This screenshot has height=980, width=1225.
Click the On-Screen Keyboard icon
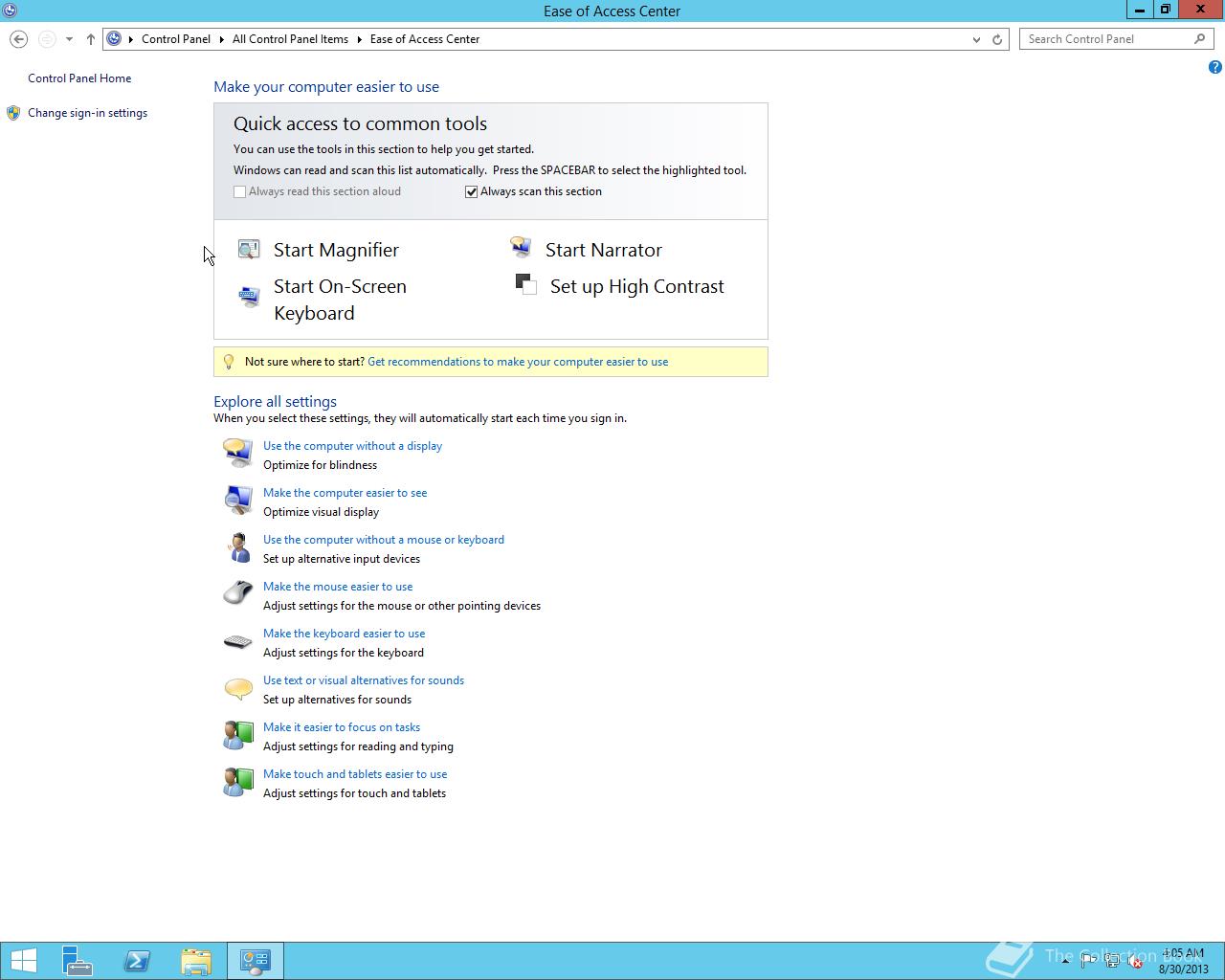(249, 297)
